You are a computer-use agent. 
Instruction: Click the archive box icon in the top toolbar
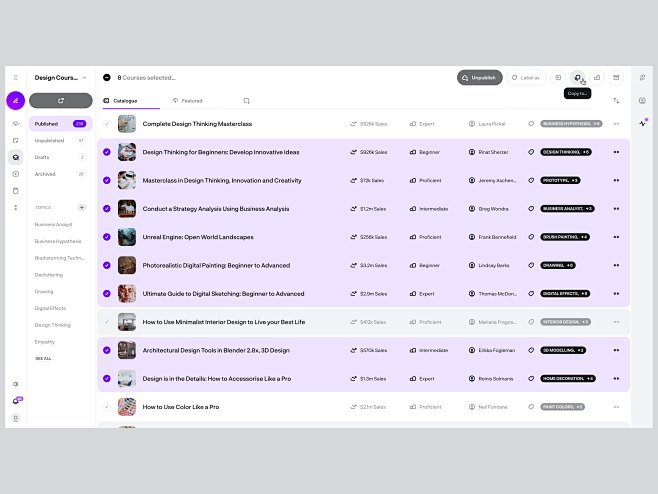(616, 77)
